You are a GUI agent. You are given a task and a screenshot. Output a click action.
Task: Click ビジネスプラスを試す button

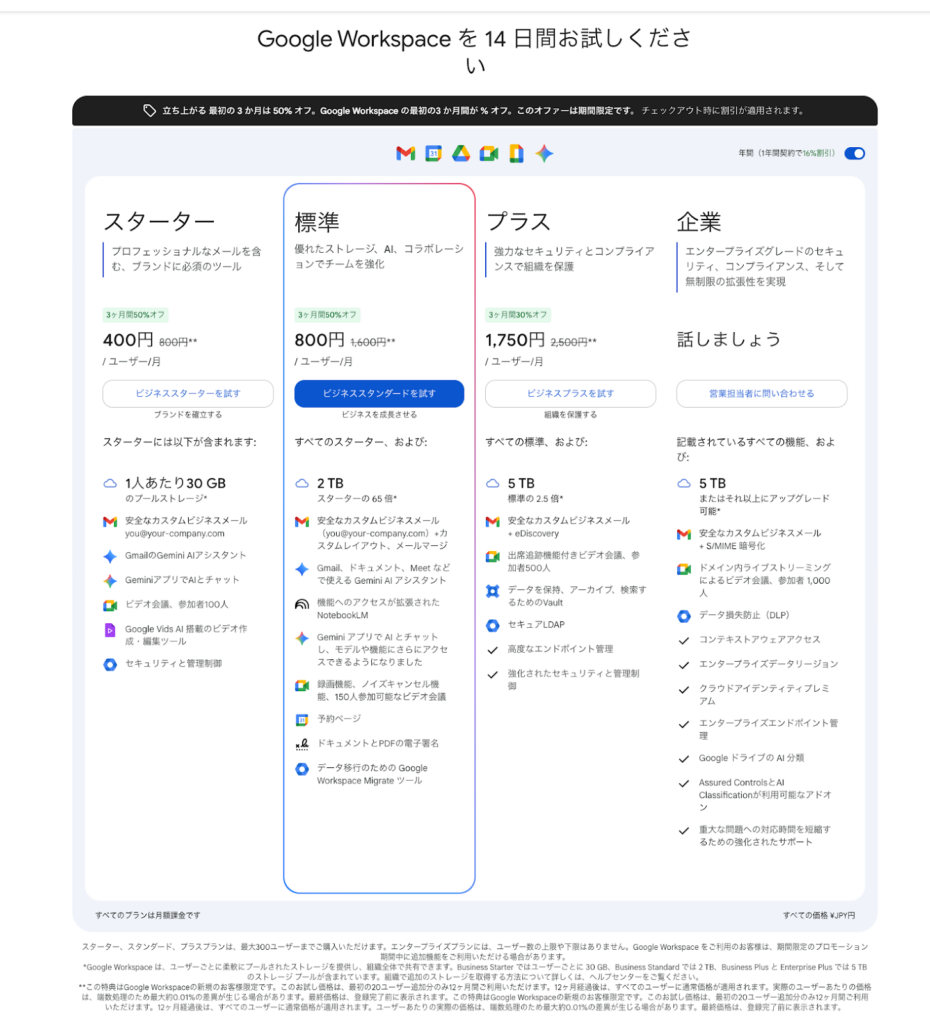pos(570,394)
